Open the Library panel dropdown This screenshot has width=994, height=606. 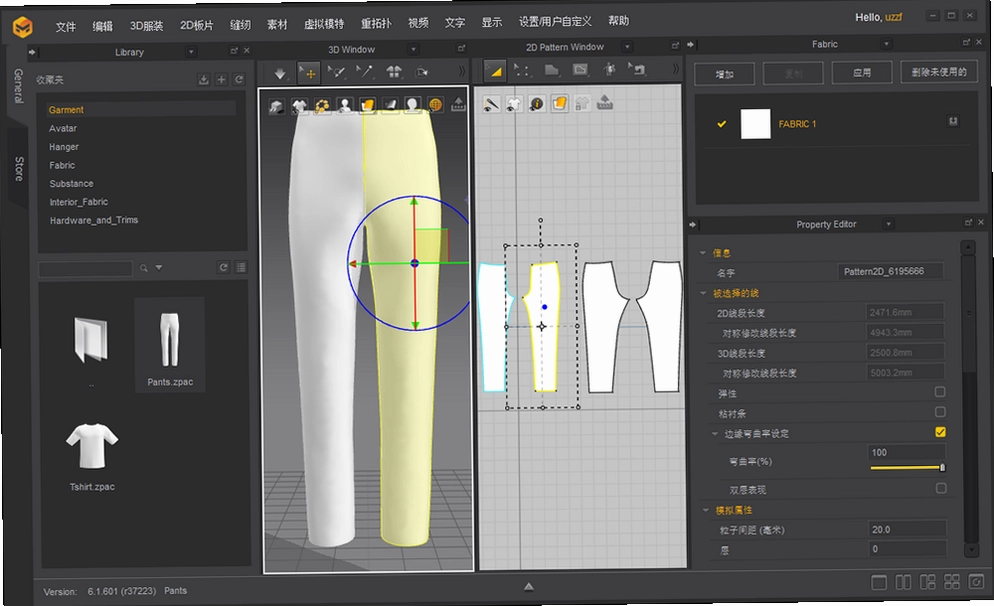191,51
